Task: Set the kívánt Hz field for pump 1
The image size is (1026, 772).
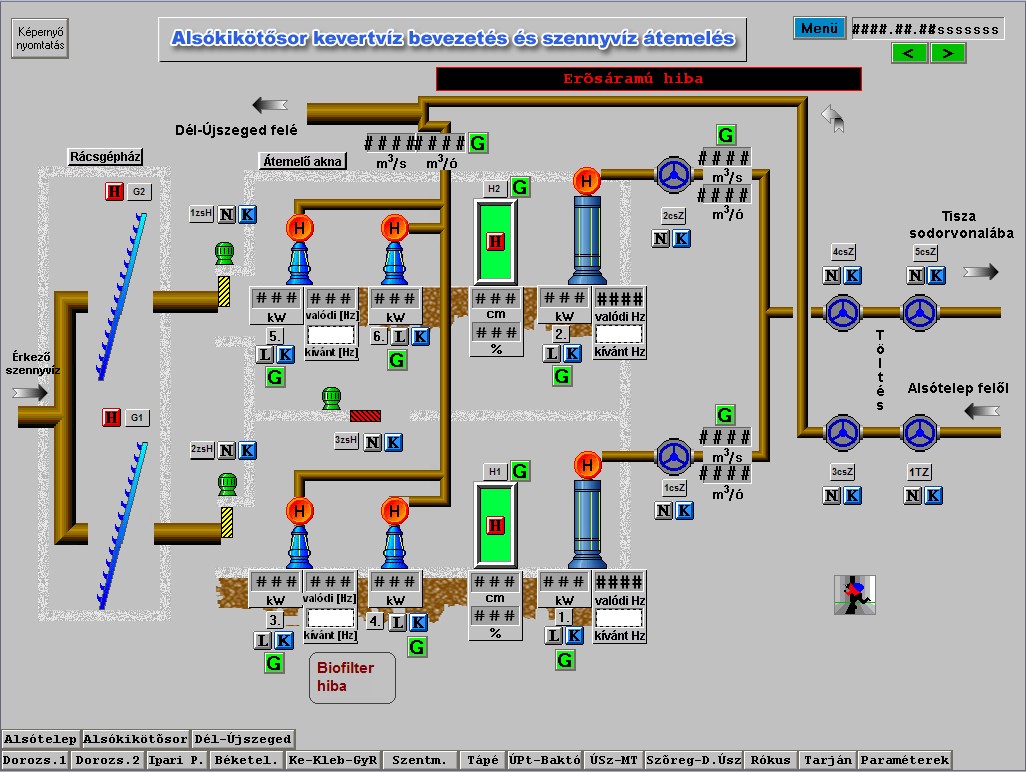Action: 619,618
